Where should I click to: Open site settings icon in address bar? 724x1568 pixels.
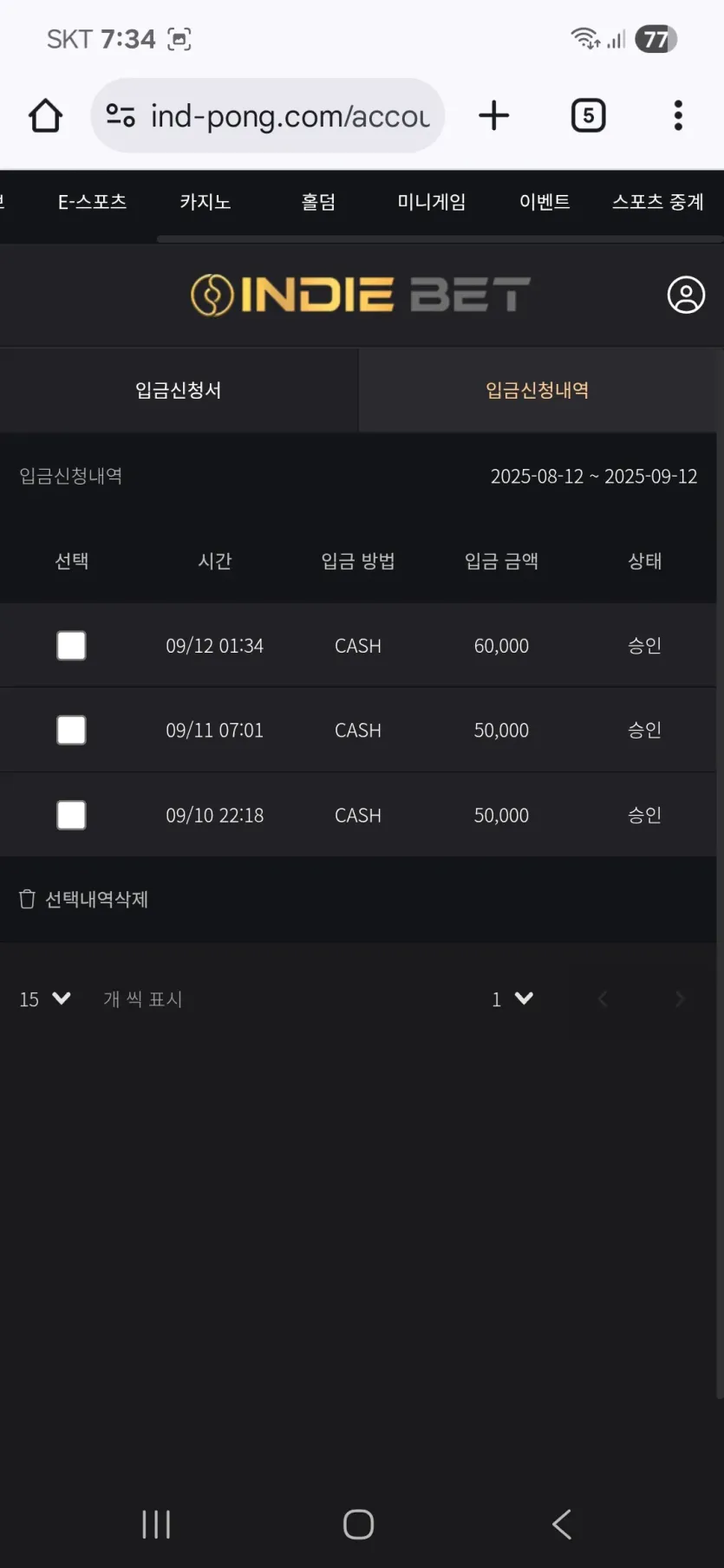pyautogui.click(x=121, y=115)
